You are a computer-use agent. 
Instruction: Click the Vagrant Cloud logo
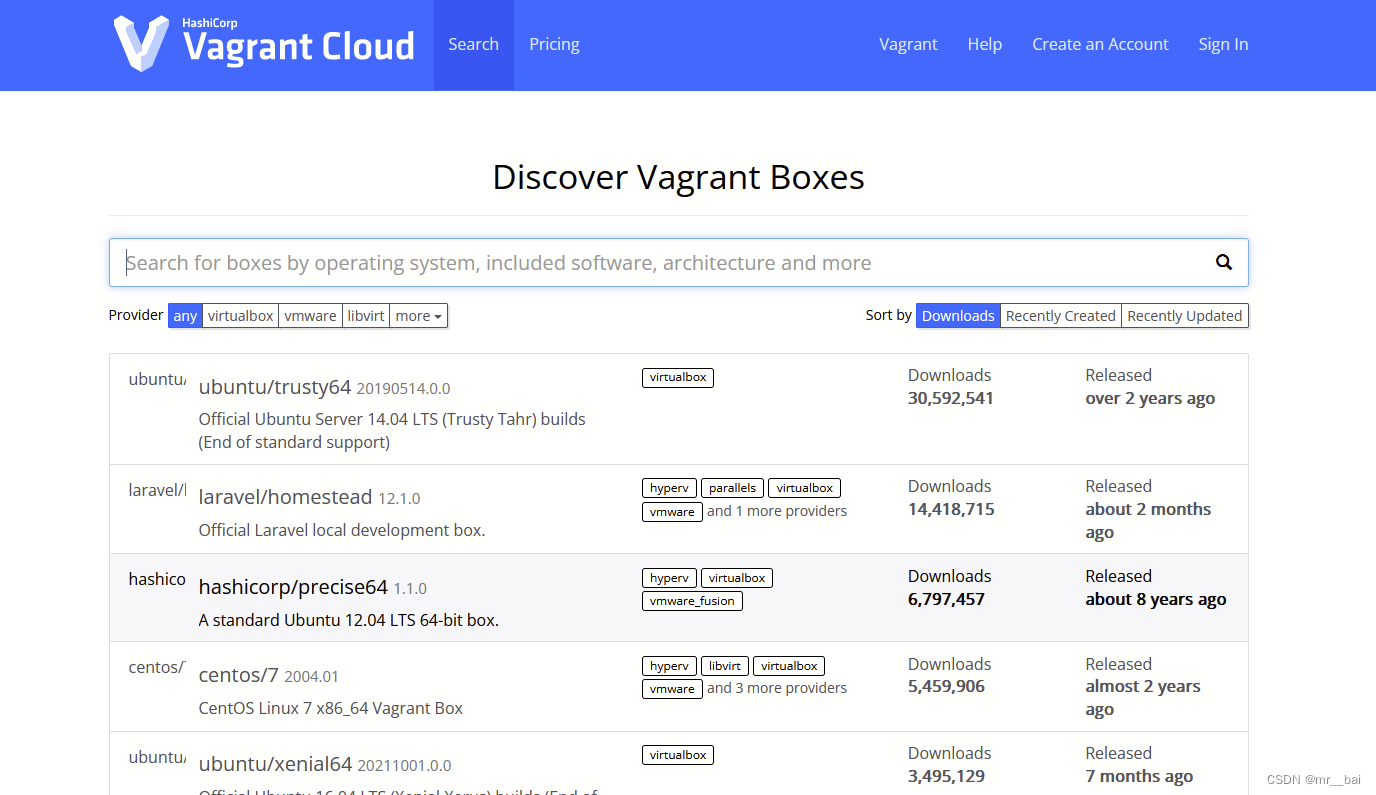click(x=263, y=44)
